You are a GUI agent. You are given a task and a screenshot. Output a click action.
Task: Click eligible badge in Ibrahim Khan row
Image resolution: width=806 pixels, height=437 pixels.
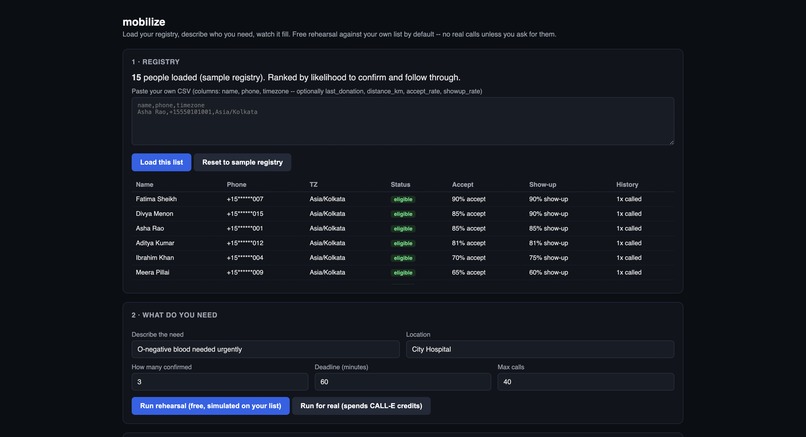403,258
